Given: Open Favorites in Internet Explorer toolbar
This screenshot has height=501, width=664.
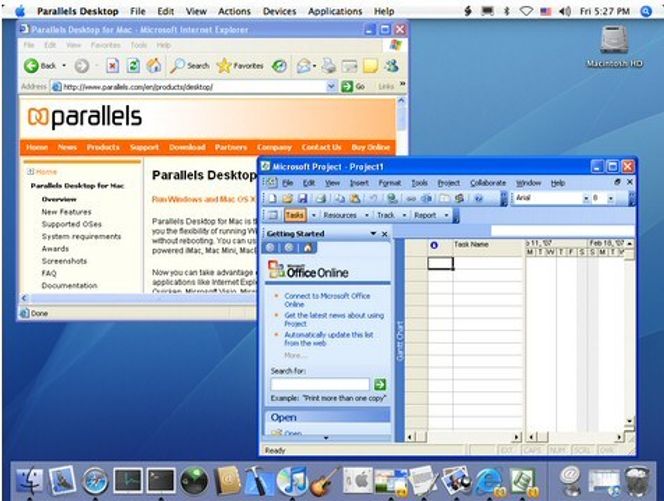Looking at the screenshot, I should (240, 66).
